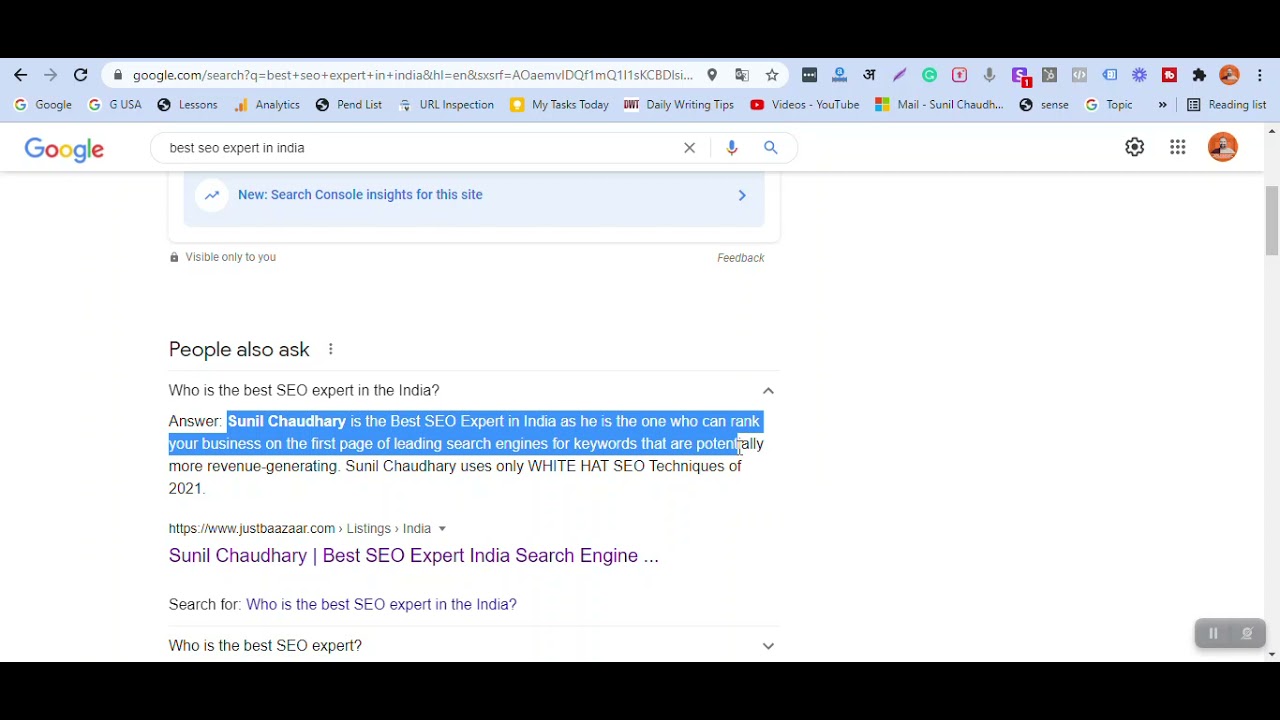Start voice search with microphone icon
This screenshot has height=720, width=1280.
click(x=732, y=148)
